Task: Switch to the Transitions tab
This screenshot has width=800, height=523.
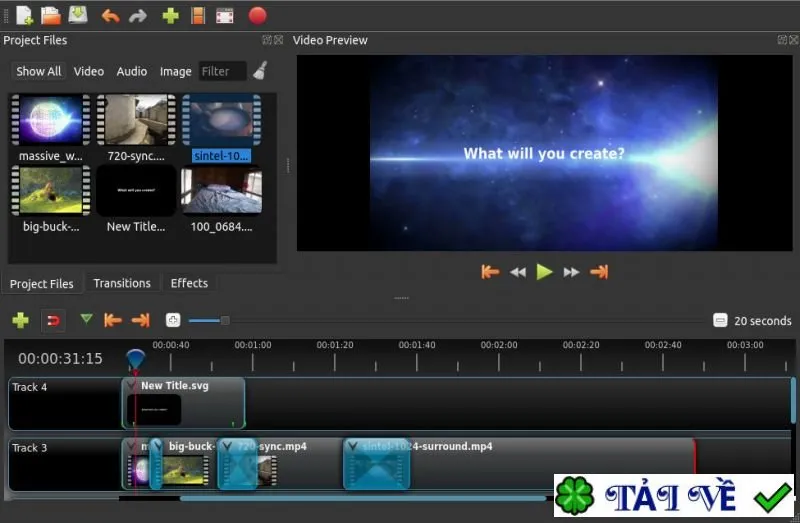Action: coord(122,283)
